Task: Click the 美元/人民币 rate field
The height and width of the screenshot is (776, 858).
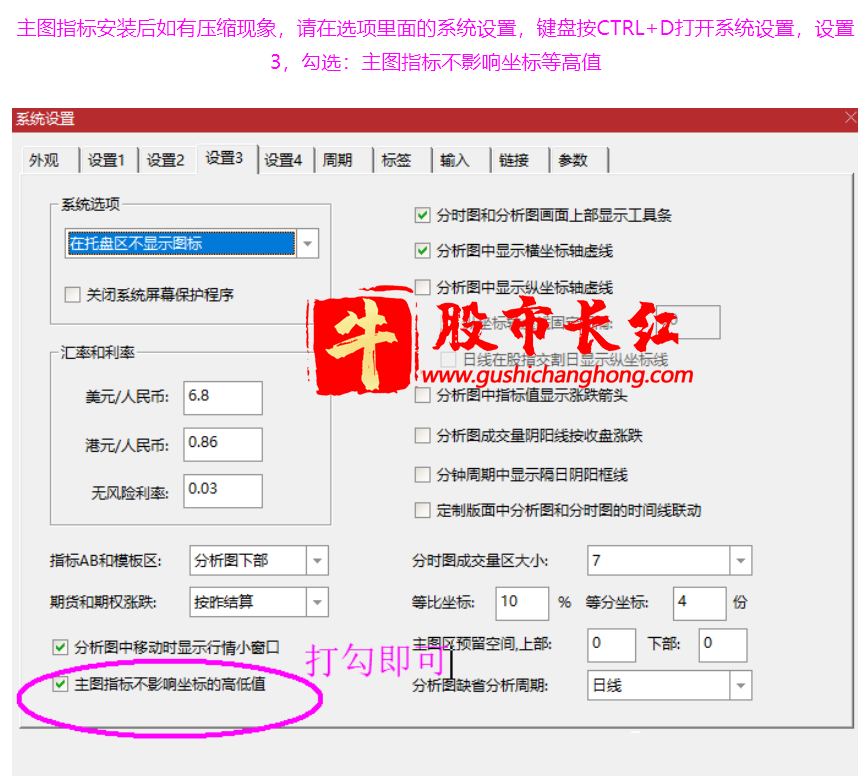Action: click(x=223, y=397)
